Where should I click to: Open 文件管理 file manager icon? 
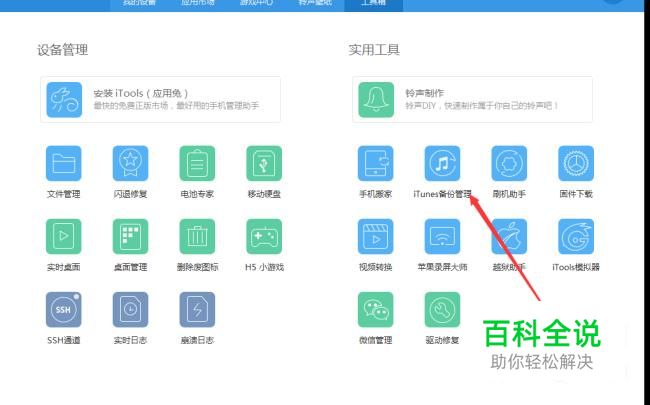(x=63, y=163)
